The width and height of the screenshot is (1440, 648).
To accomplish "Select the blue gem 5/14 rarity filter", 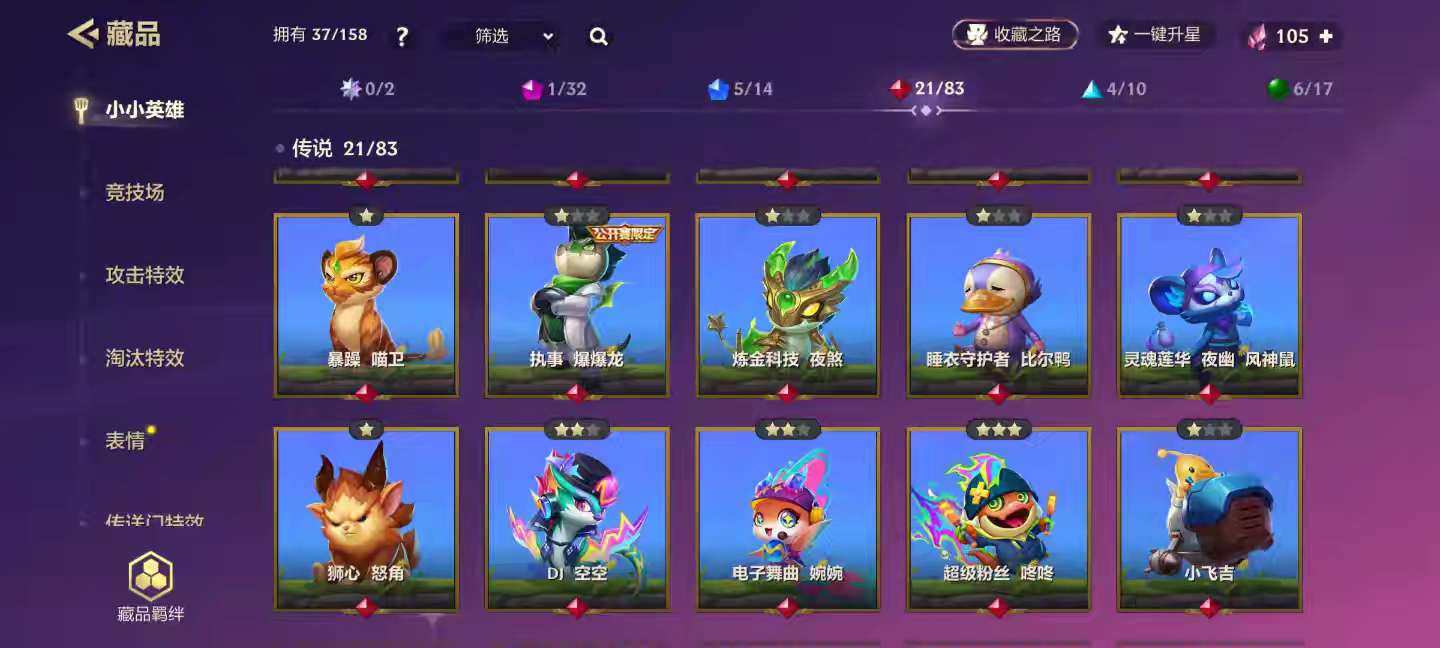I will point(740,89).
